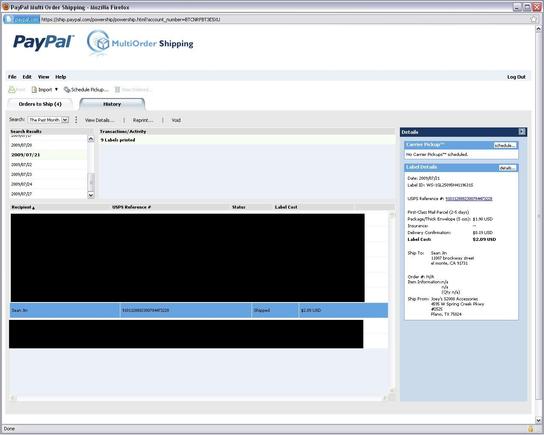The width and height of the screenshot is (544, 435).
Task: Select the History tab
Action: pos(112,104)
